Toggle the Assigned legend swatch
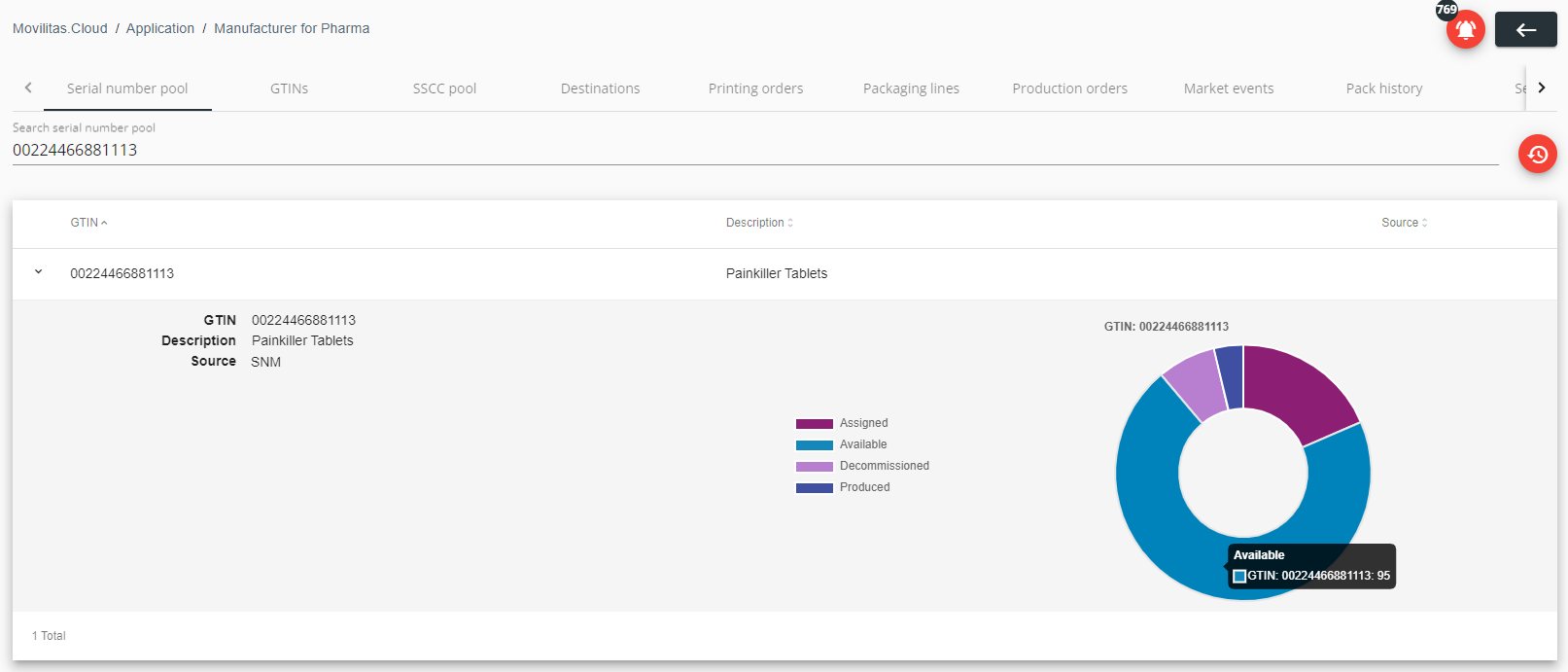Viewport: 1568px width, 672px height. click(x=815, y=424)
